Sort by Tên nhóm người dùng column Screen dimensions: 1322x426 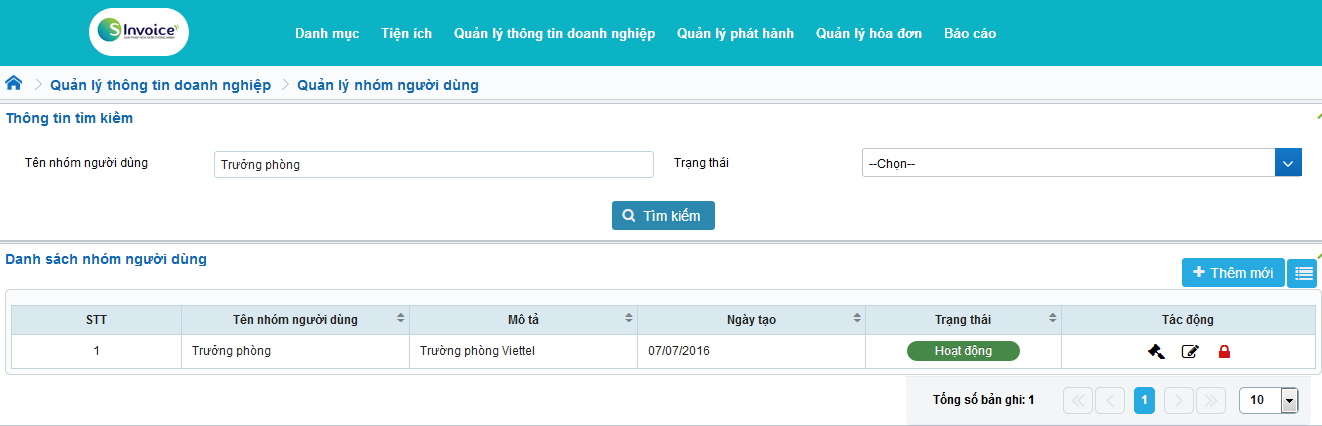pyautogui.click(x=401, y=319)
